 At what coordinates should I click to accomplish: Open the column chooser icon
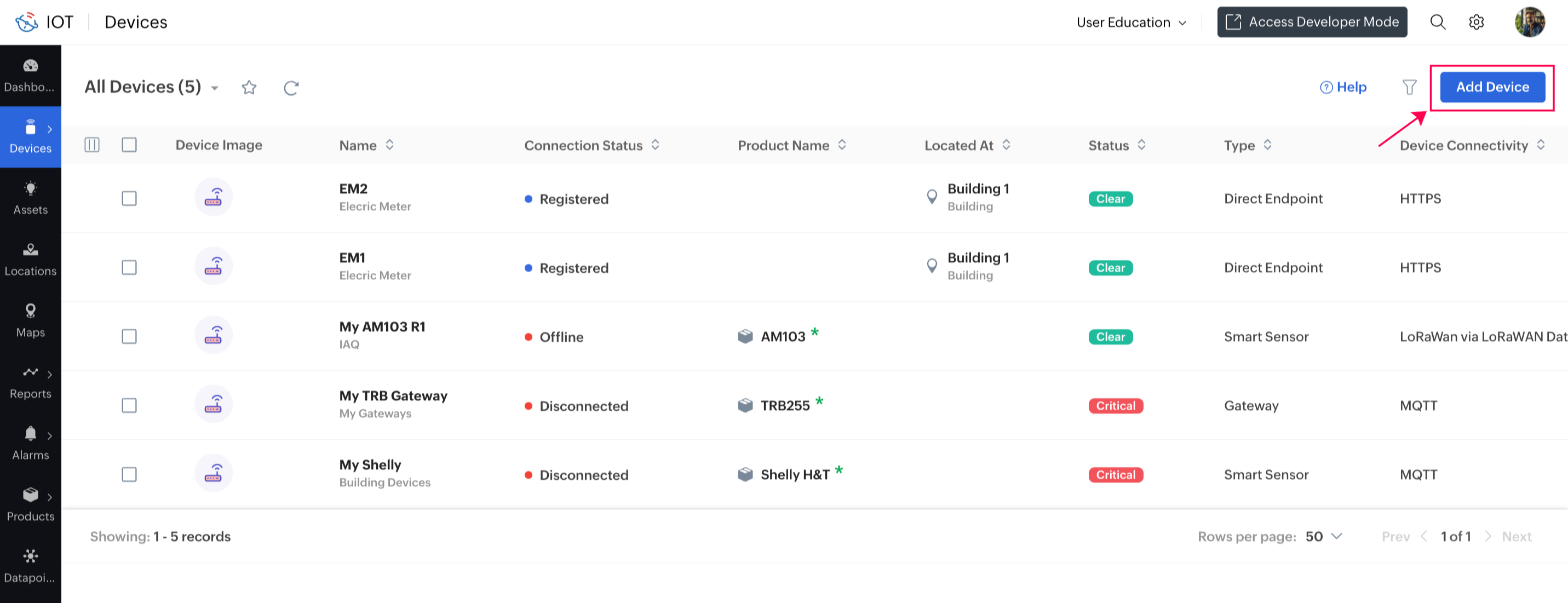[92, 145]
